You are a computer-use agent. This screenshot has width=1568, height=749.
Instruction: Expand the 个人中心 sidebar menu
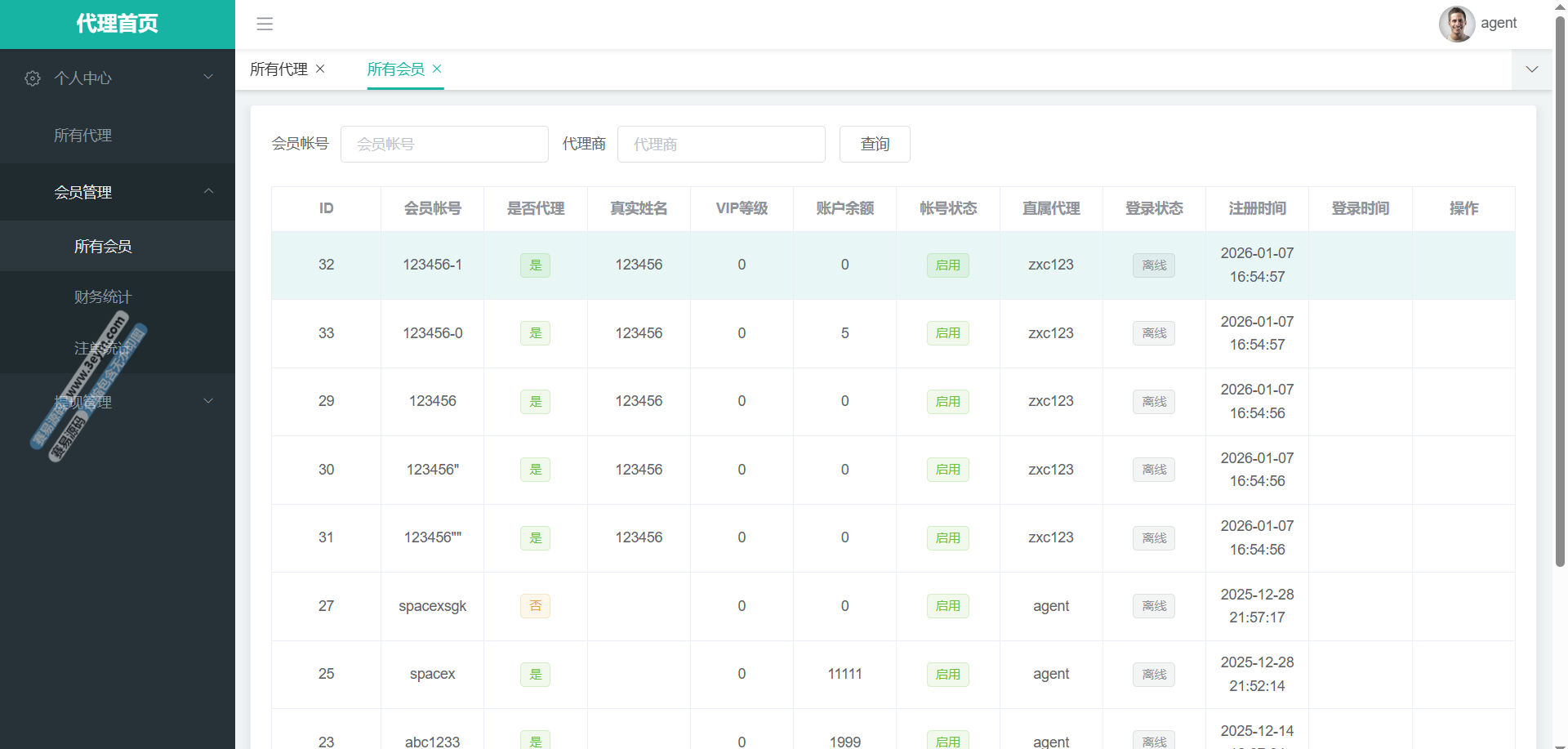[x=118, y=78]
